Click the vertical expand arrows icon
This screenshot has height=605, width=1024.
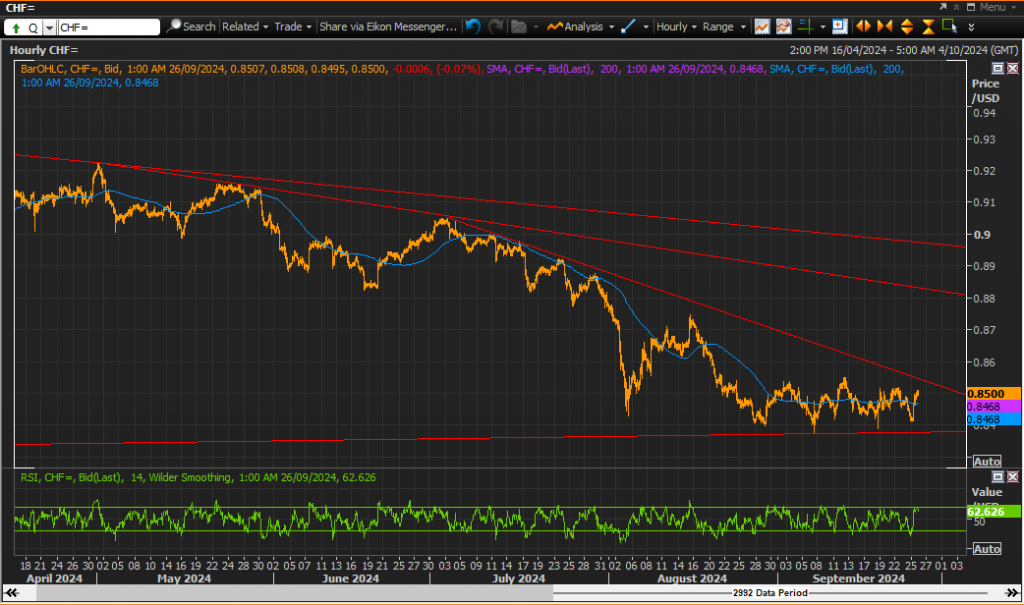pyautogui.click(x=907, y=27)
